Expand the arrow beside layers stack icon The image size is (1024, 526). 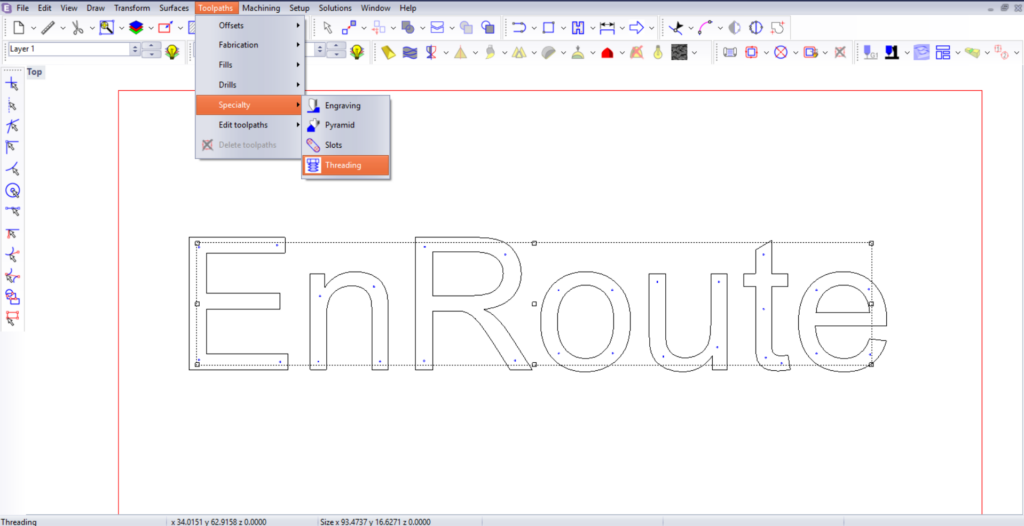tap(150, 28)
